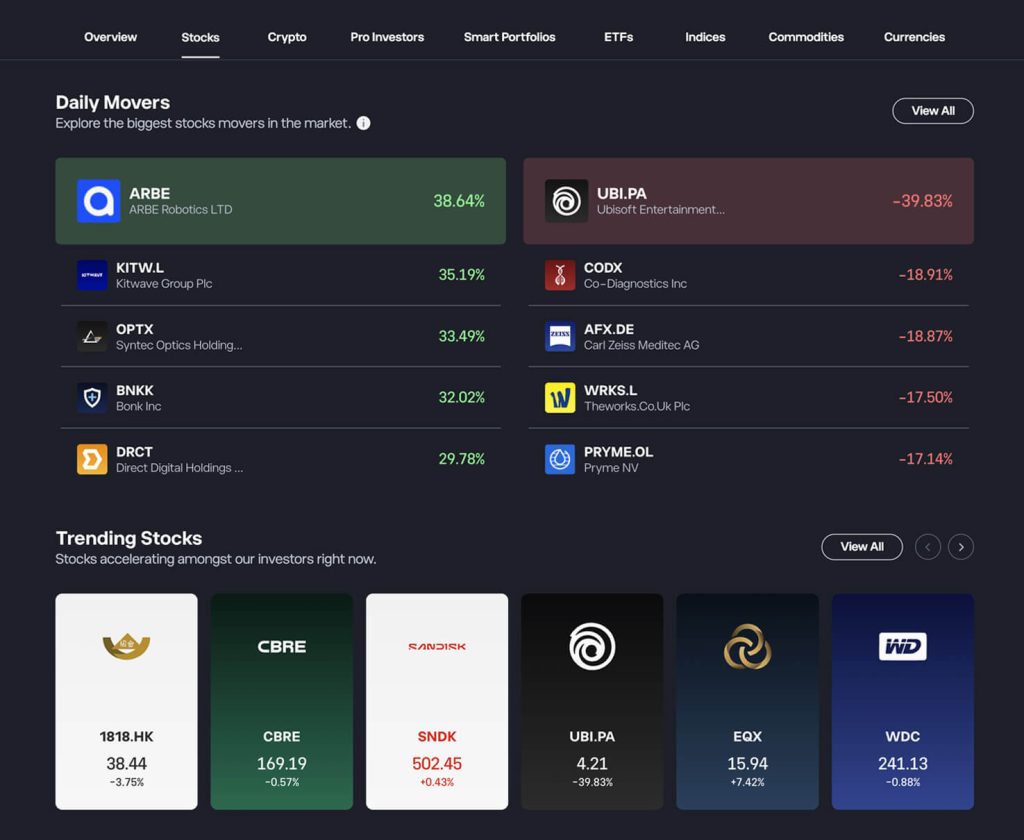Show previous trending stocks with left arrow
The width and height of the screenshot is (1024, 840).
pos(927,547)
